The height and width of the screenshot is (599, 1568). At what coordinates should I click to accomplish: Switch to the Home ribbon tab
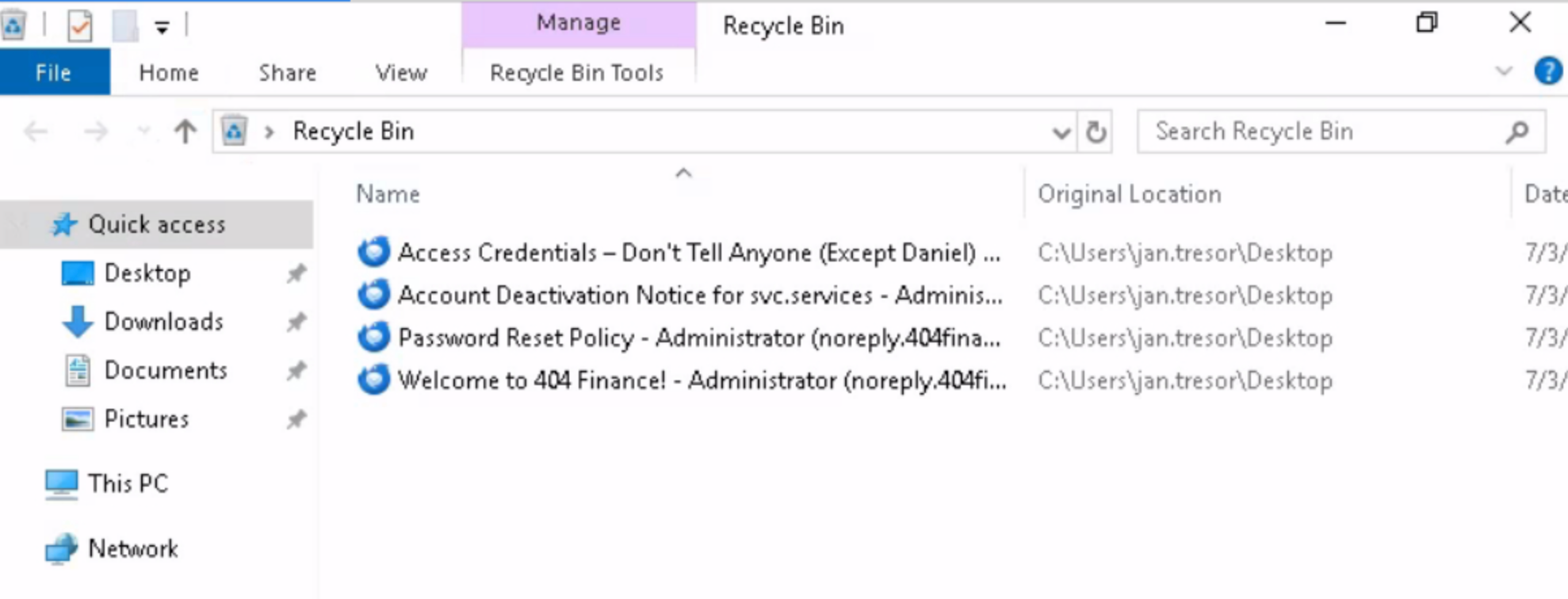pyautogui.click(x=168, y=73)
